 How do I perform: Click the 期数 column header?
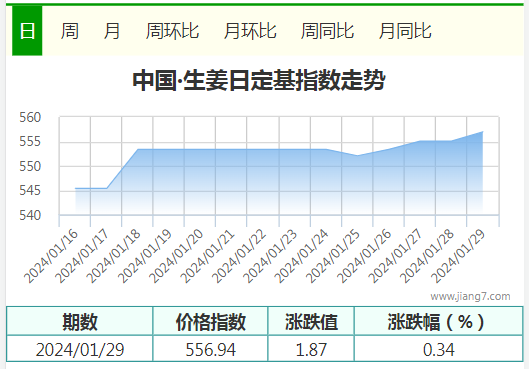pos(80,321)
